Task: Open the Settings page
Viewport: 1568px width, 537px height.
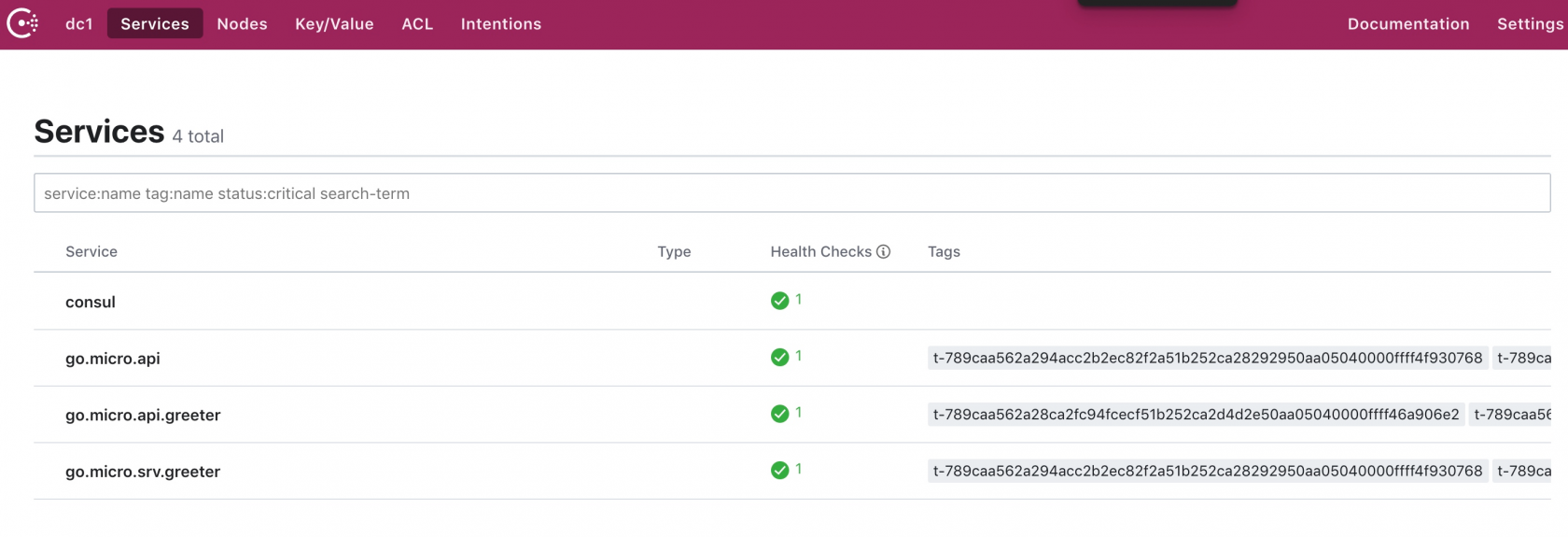Action: 1531,24
